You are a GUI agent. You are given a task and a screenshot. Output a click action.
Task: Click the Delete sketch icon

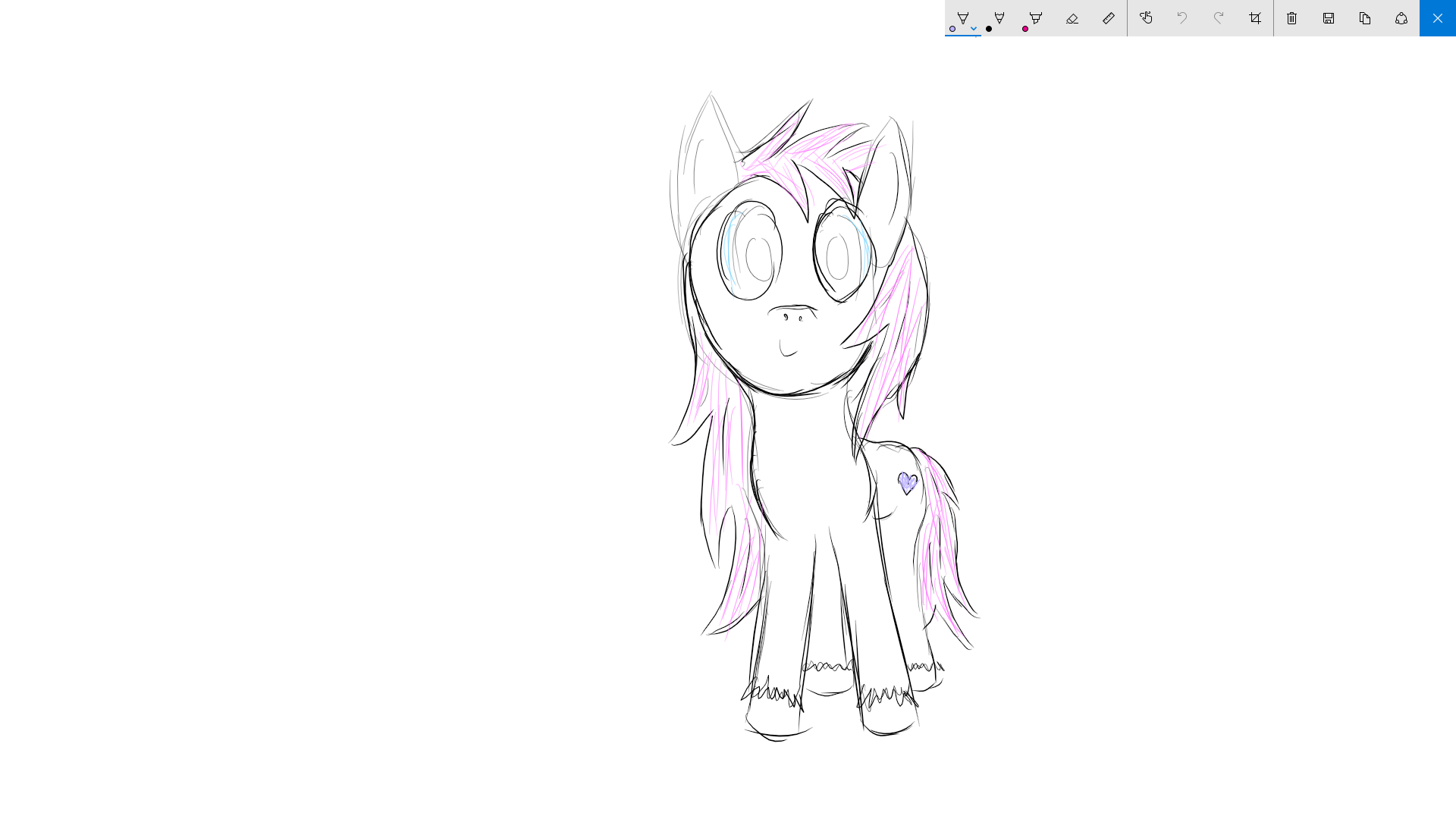(1291, 18)
